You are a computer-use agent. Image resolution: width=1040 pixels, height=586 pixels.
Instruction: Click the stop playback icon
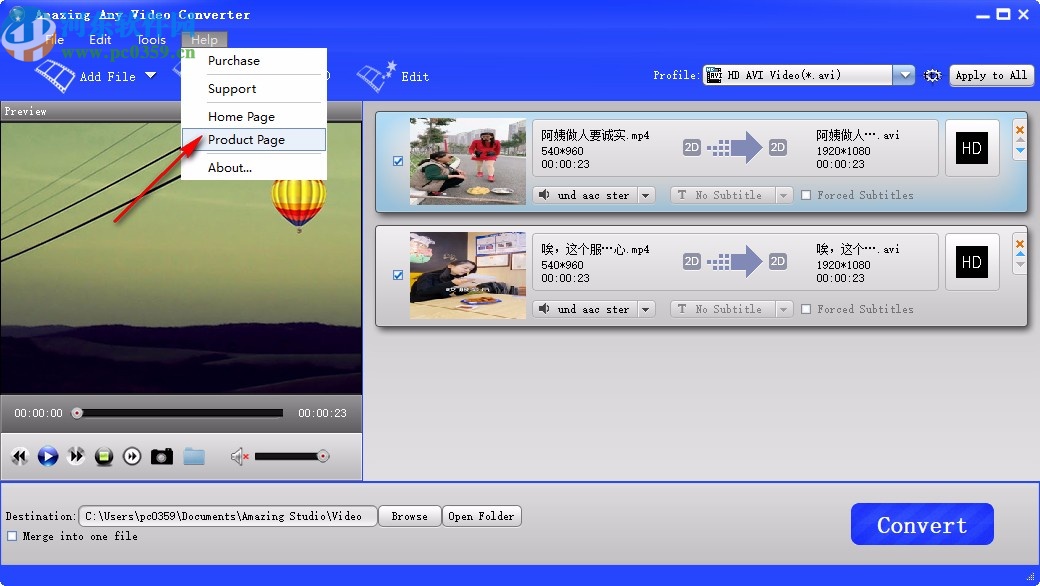tap(104, 456)
